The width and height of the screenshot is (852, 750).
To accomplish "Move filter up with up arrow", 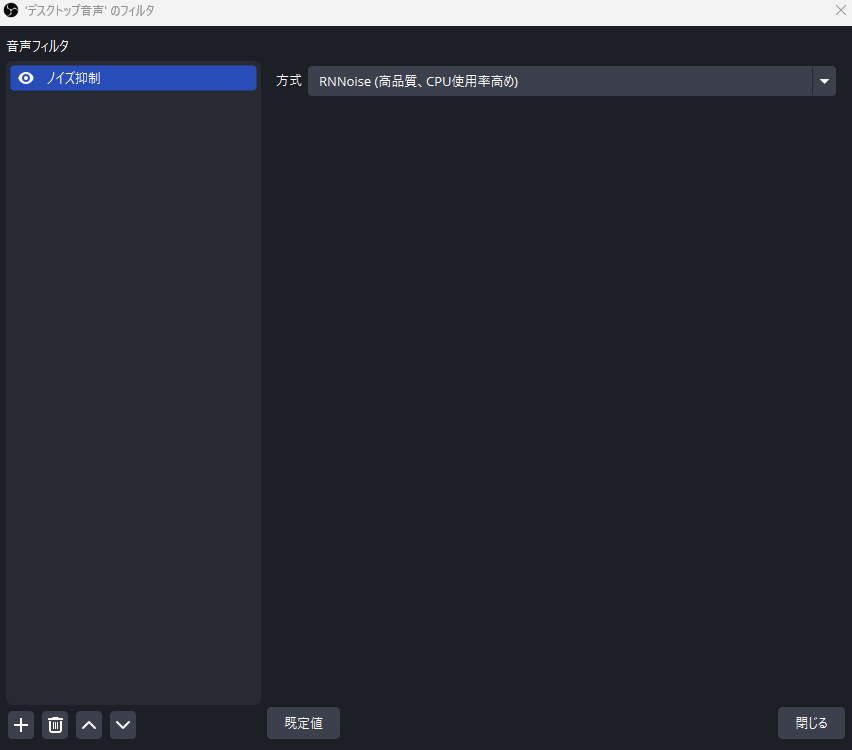I will coord(89,725).
